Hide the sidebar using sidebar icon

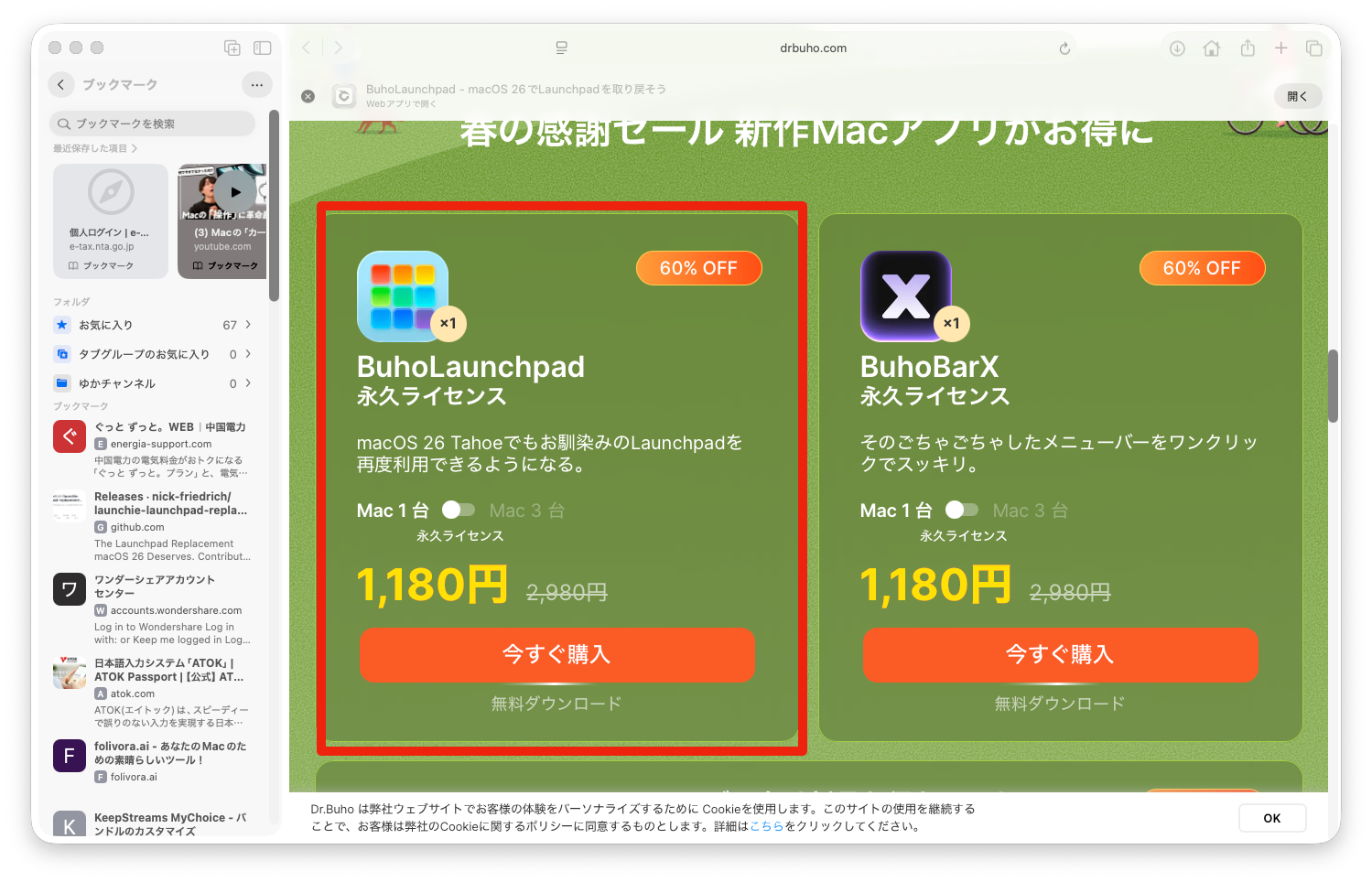[262, 48]
